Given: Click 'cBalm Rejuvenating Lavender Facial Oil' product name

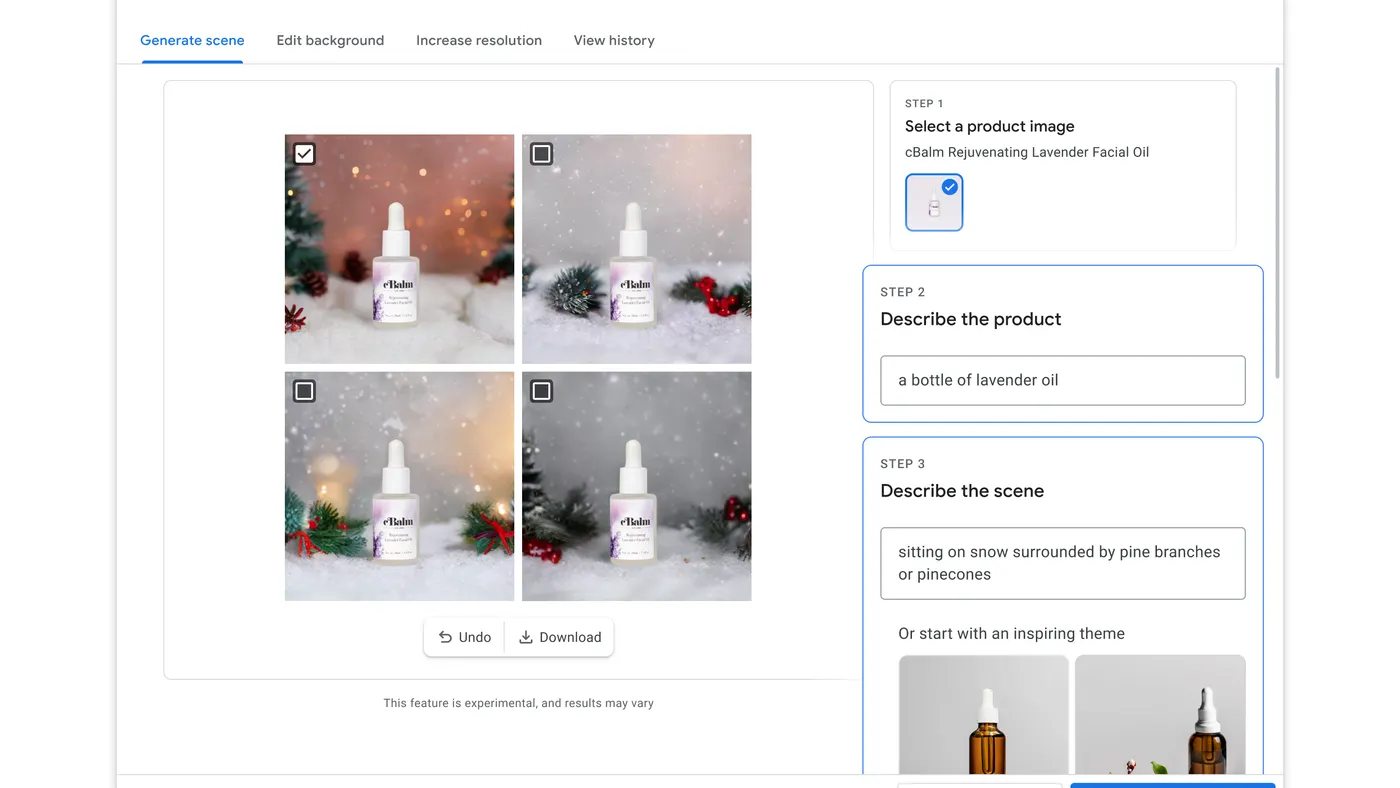Looking at the screenshot, I should pyautogui.click(x=1027, y=152).
